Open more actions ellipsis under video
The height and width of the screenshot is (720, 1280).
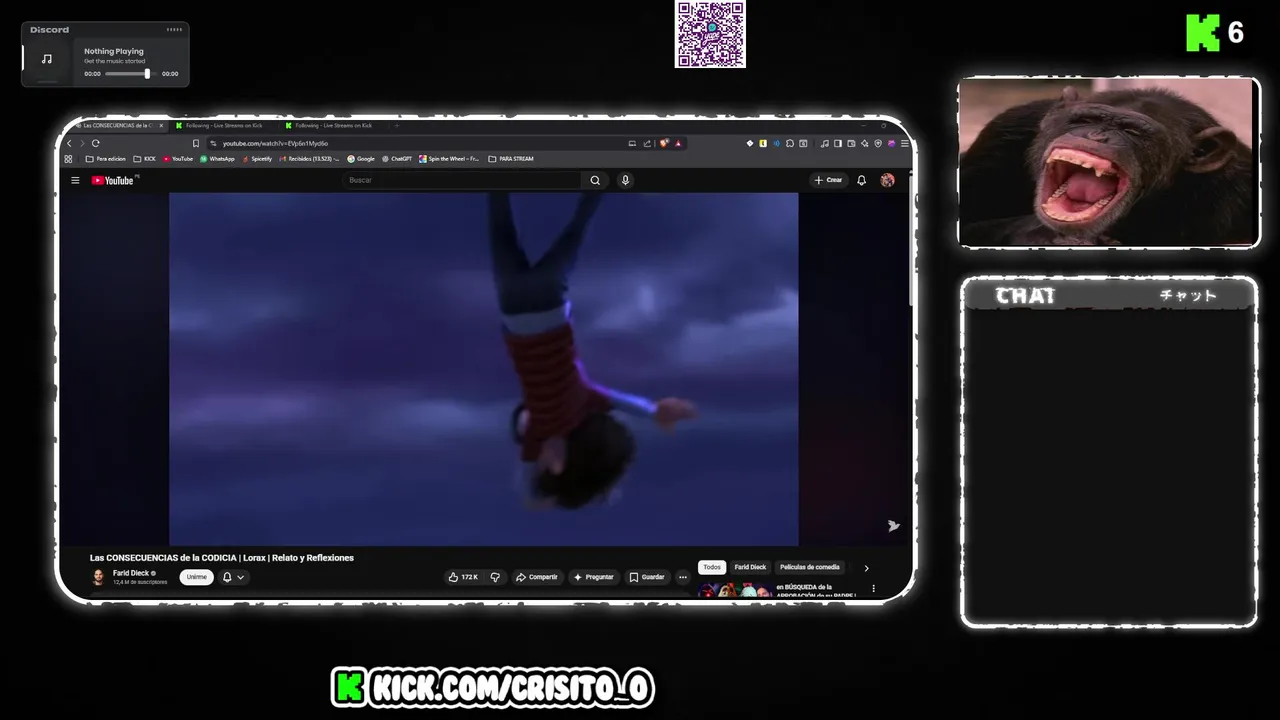tap(683, 577)
